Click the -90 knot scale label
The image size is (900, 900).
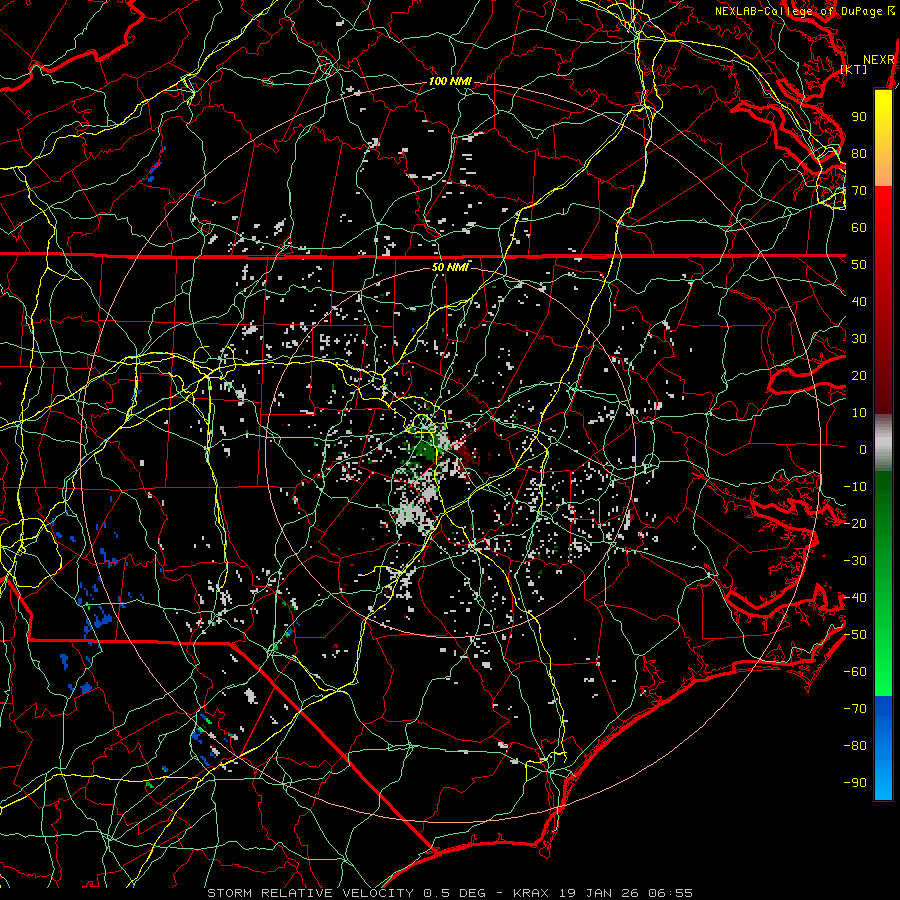click(x=855, y=783)
